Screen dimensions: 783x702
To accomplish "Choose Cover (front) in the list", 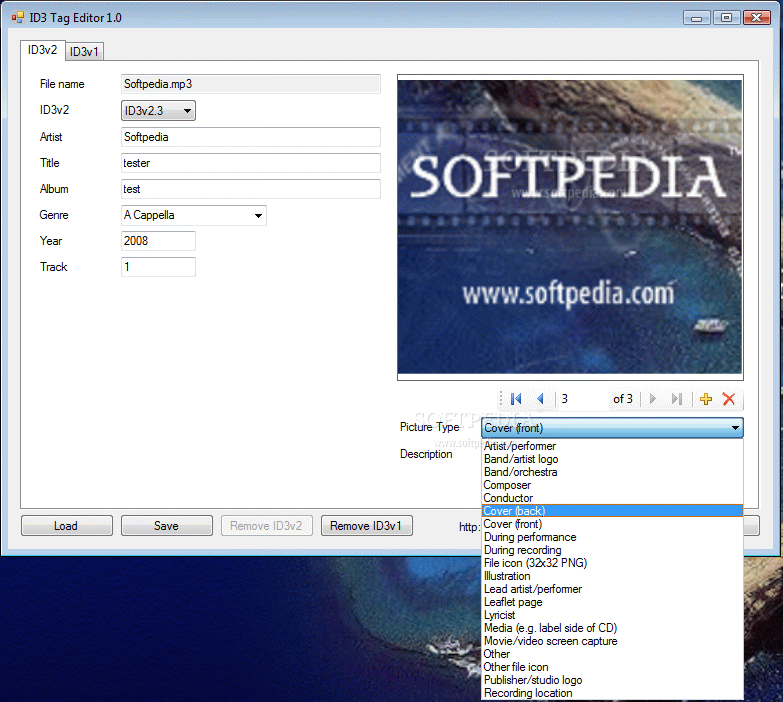I will (x=612, y=524).
